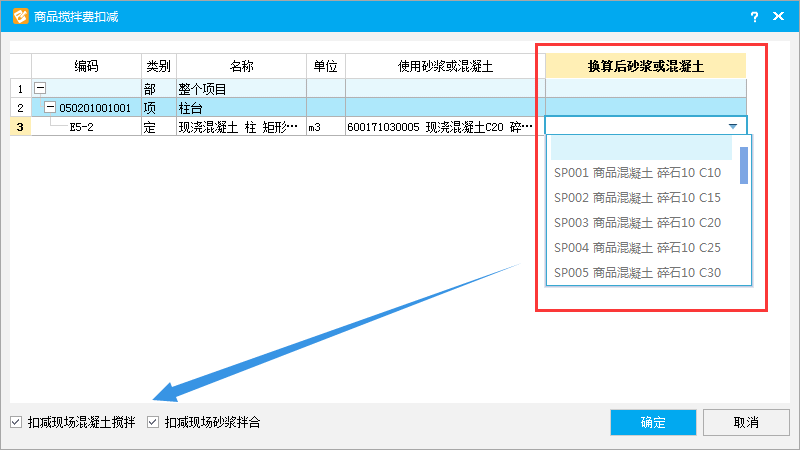The height and width of the screenshot is (450, 800).
Task: Collapse the 050201001001 tree node
Action: pos(50,107)
